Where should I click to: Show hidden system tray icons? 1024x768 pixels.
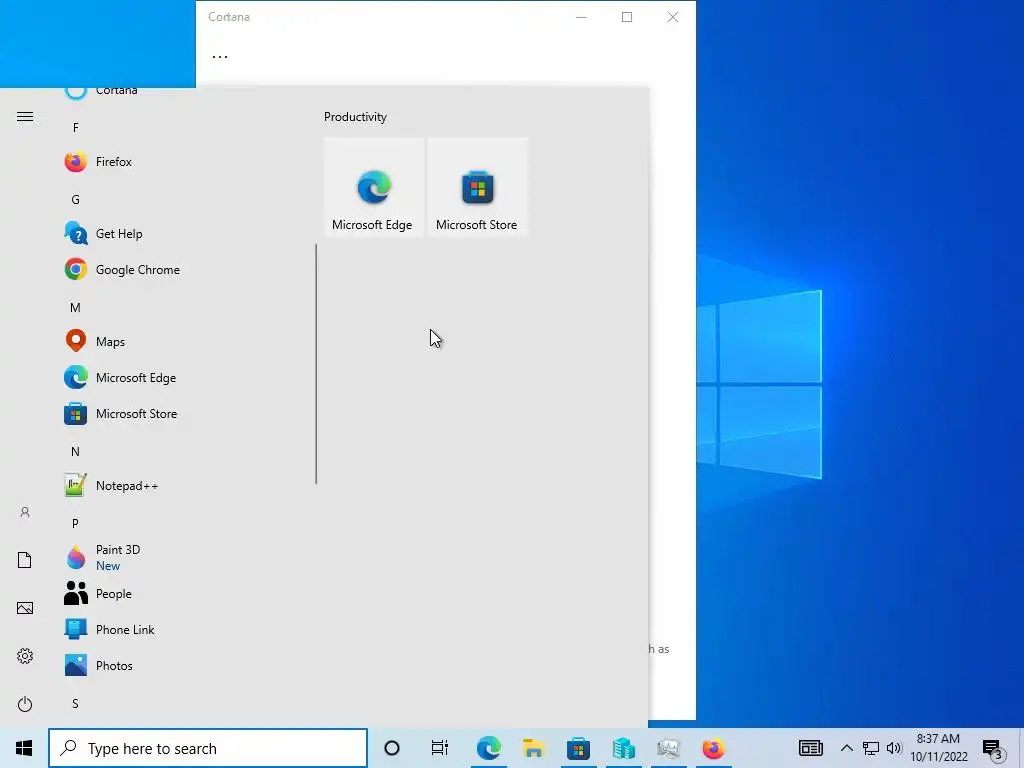tap(846, 748)
